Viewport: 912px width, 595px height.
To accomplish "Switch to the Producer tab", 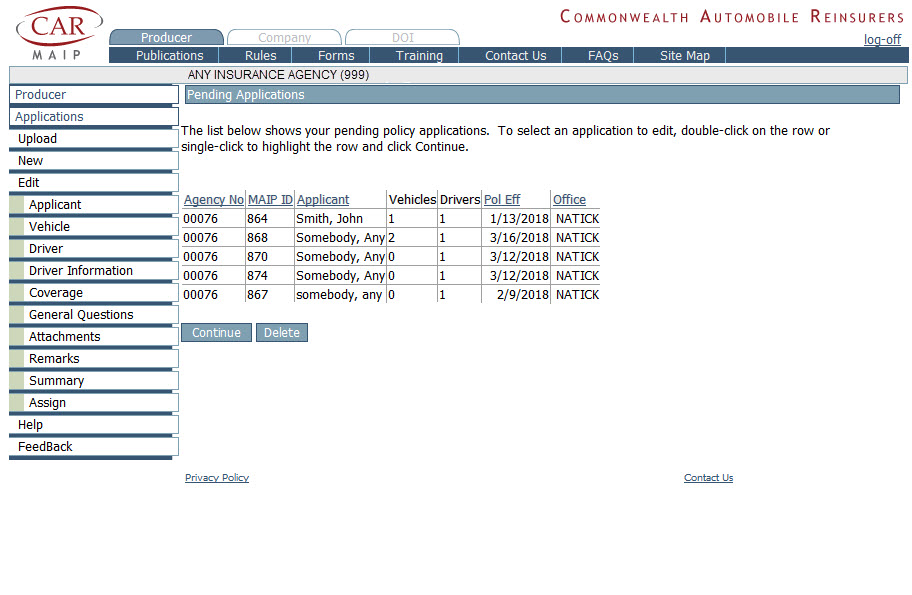I will click(x=166, y=38).
